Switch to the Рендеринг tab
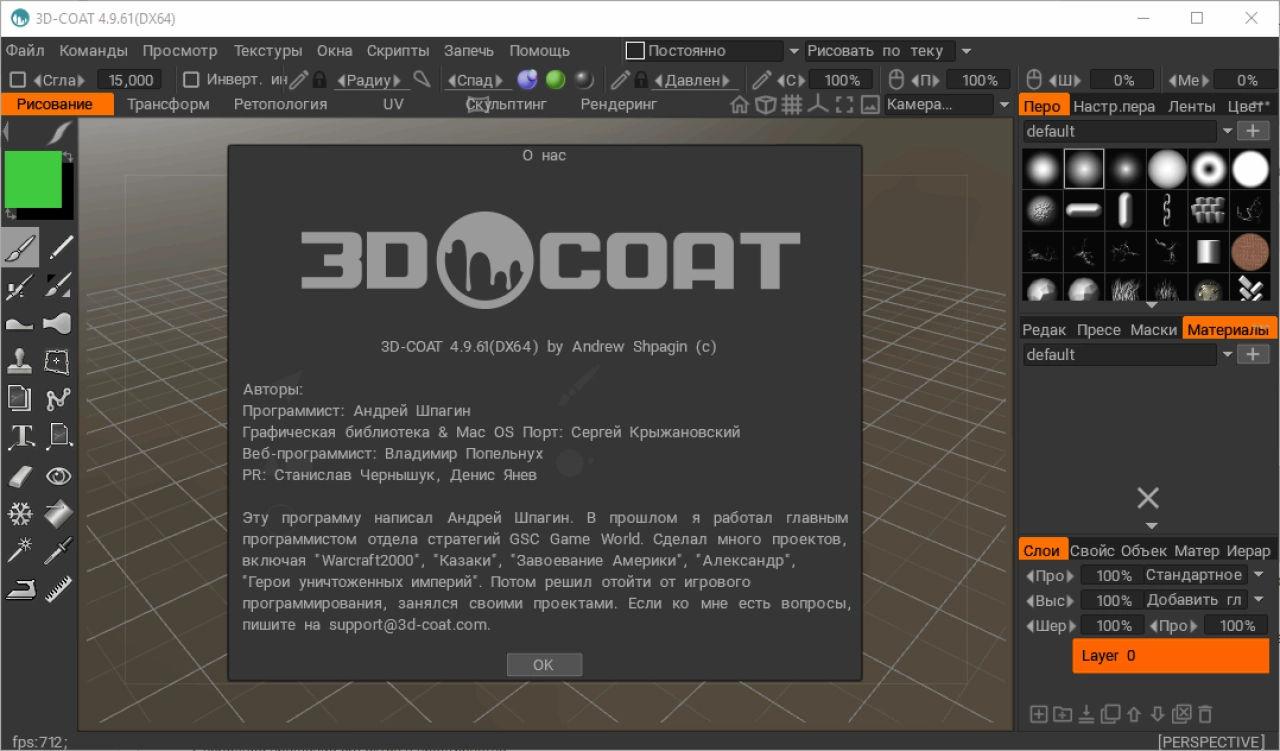Screen dimensions: 1280x751 619,104
